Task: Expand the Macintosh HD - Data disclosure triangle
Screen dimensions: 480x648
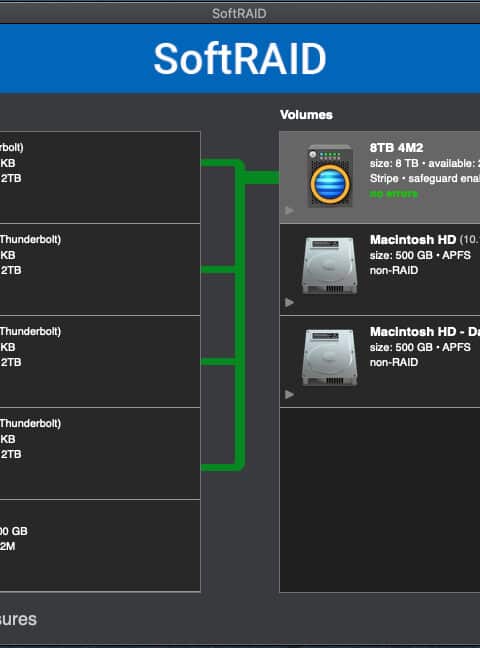Action: tap(289, 394)
